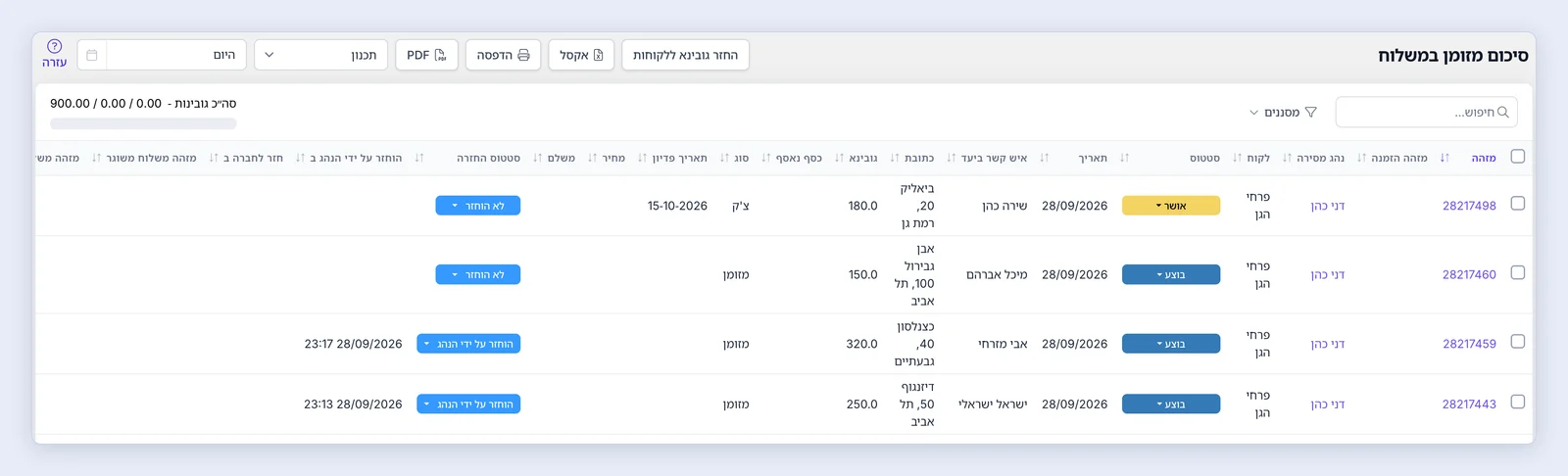
Task: Focus the חיפוש search field
Action: pos(1426,113)
